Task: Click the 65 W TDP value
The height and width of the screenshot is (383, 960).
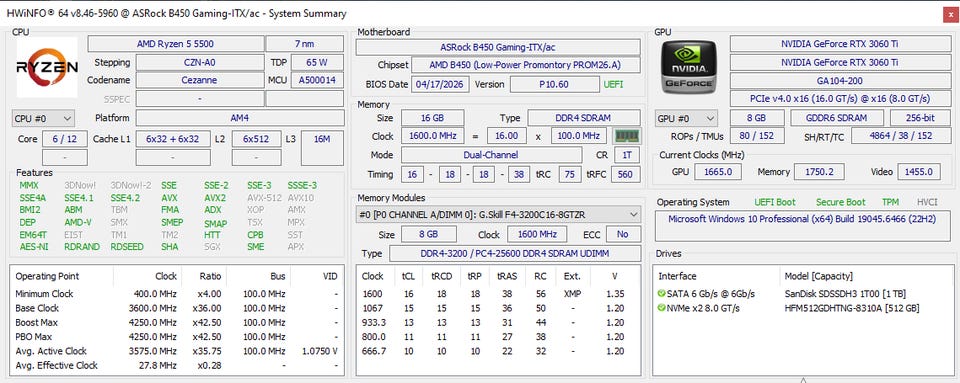Action: tap(317, 62)
